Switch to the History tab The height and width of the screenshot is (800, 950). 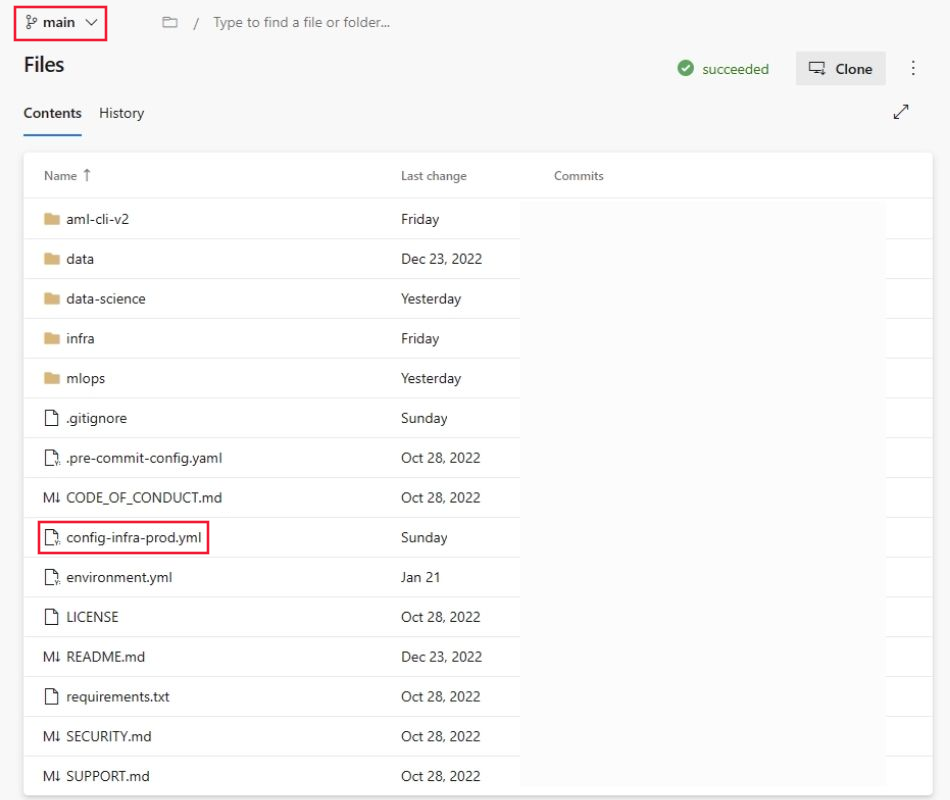coord(120,113)
